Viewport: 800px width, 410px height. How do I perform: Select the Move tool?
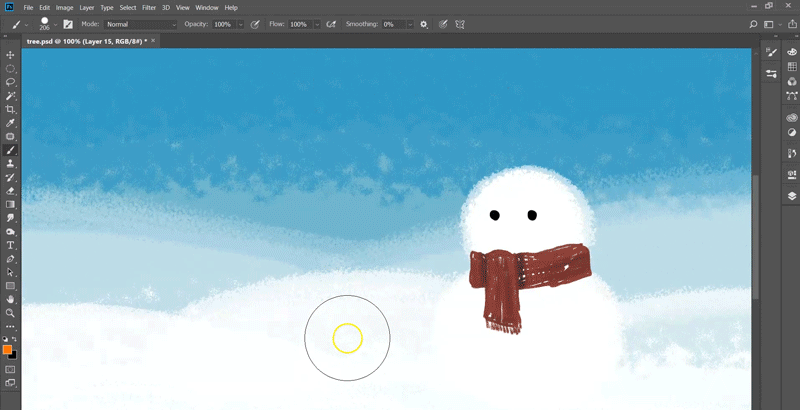point(11,55)
